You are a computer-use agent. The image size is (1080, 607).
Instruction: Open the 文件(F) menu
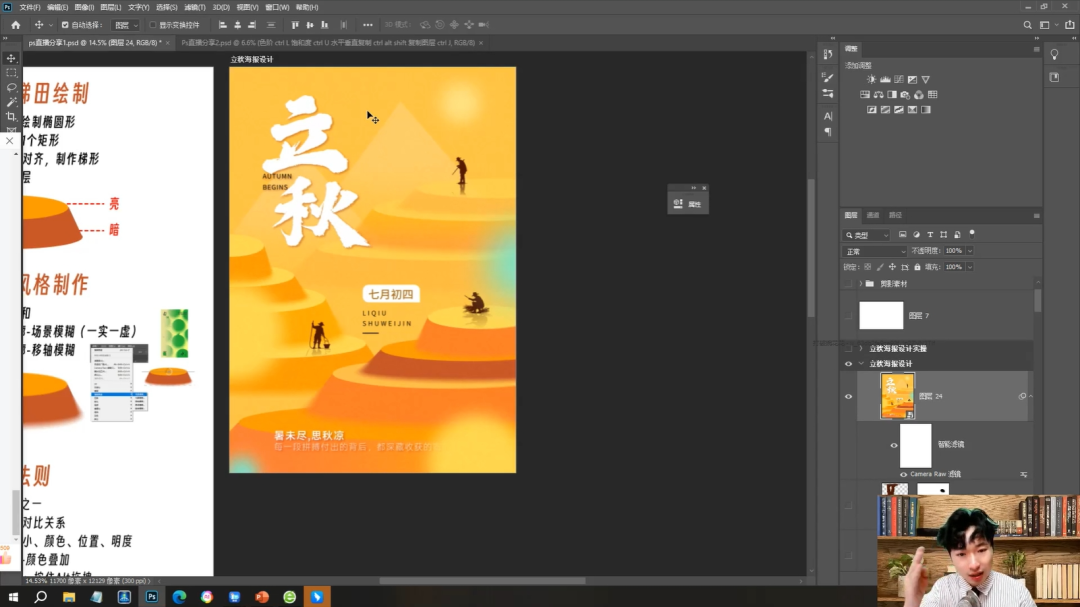pyautogui.click(x=30, y=7)
